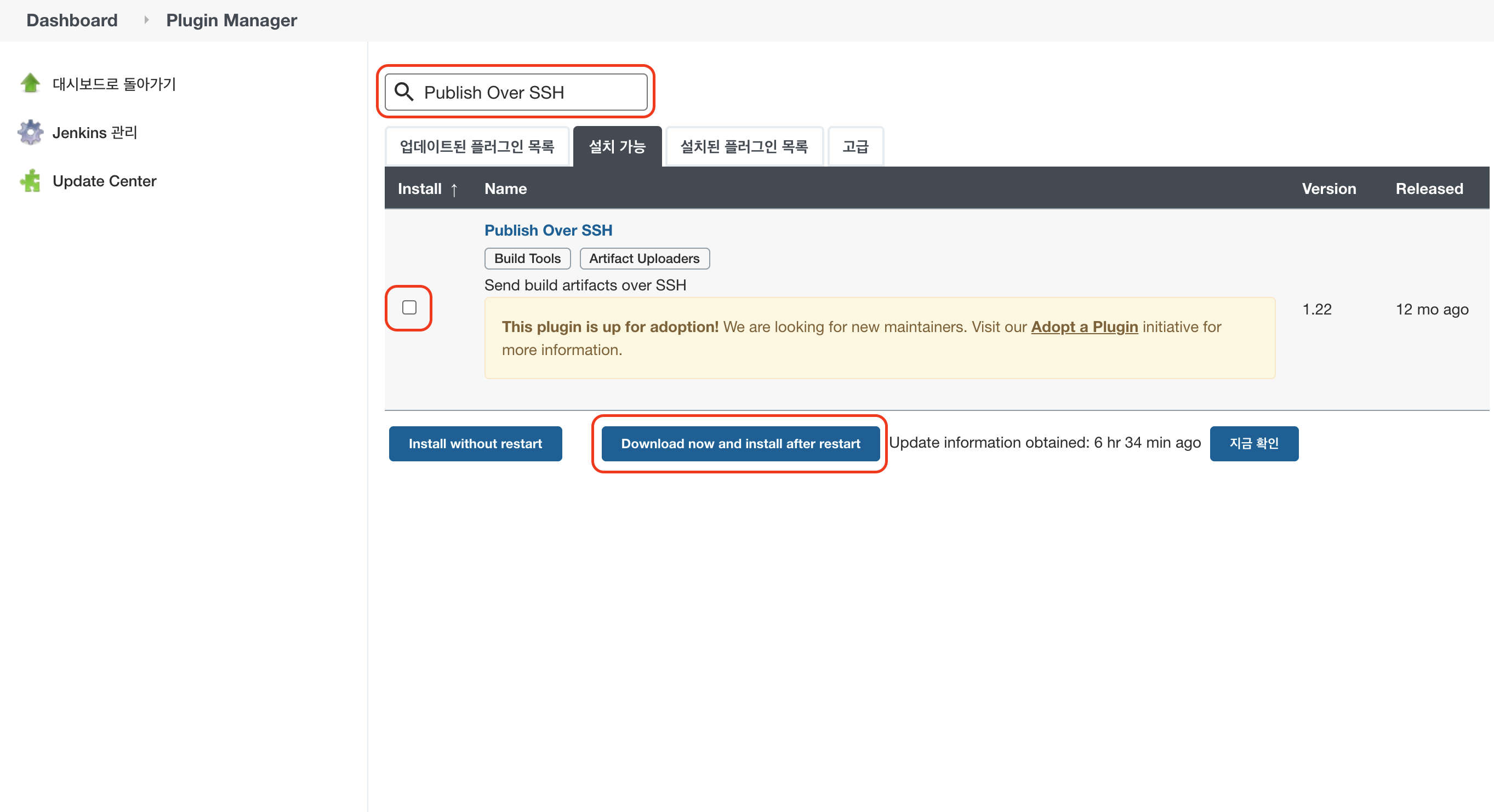Click the Install column sort arrow
The height and width of the screenshot is (812, 1494).
(454, 189)
